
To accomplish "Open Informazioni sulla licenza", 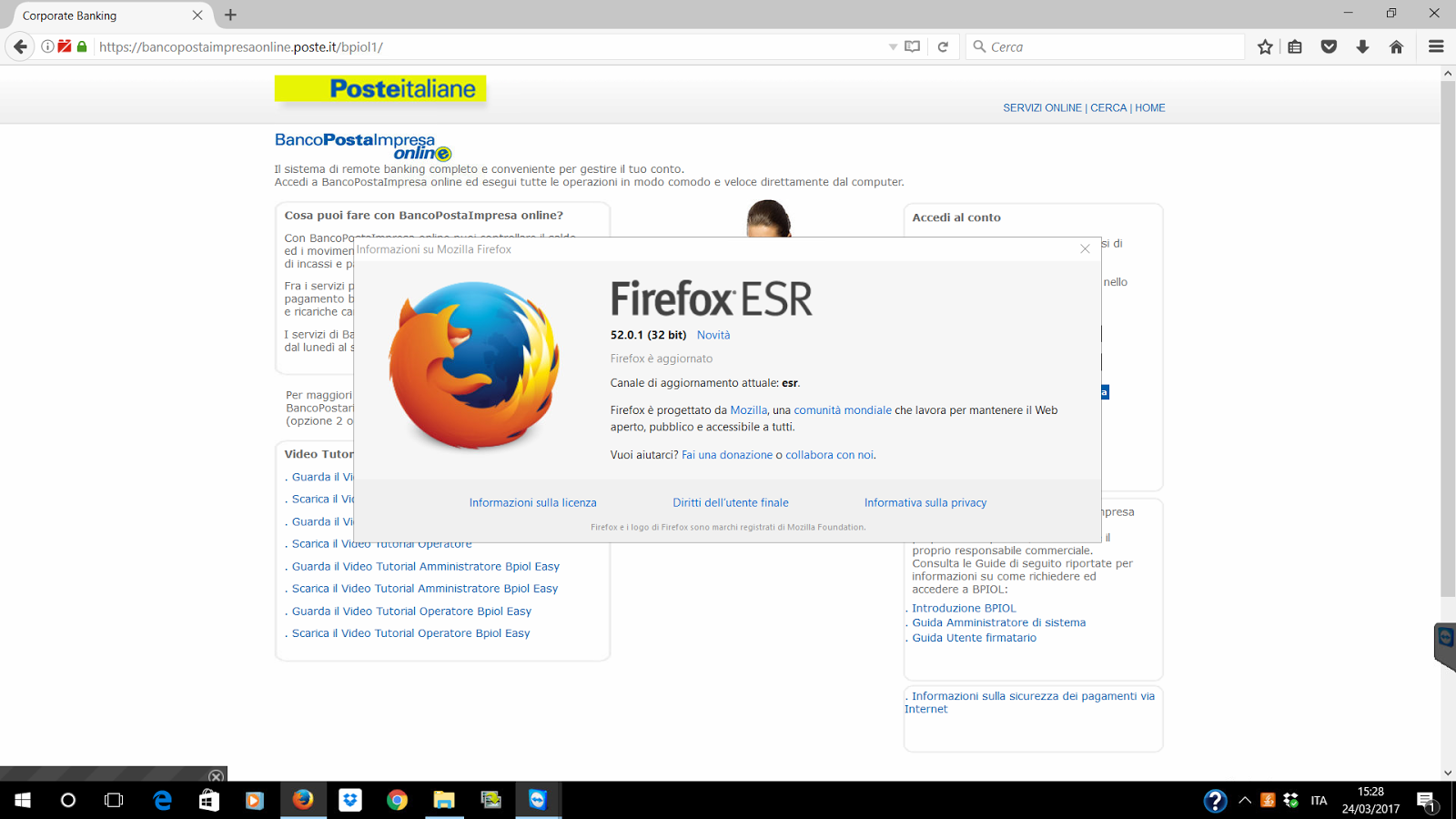I will click(533, 502).
